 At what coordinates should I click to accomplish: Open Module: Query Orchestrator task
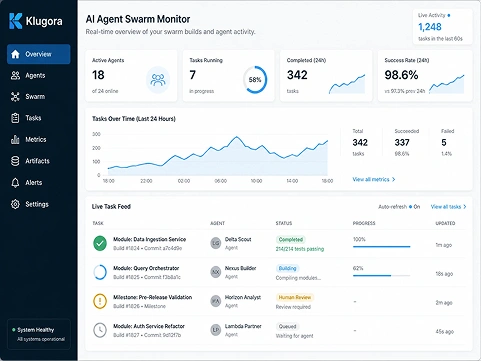(146, 268)
